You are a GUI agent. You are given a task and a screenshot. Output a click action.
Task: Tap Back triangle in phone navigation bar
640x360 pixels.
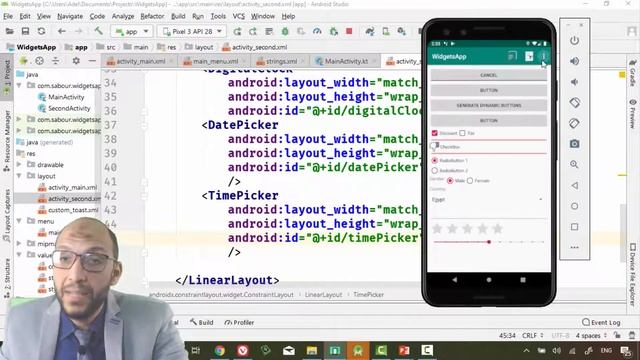tap(455, 280)
